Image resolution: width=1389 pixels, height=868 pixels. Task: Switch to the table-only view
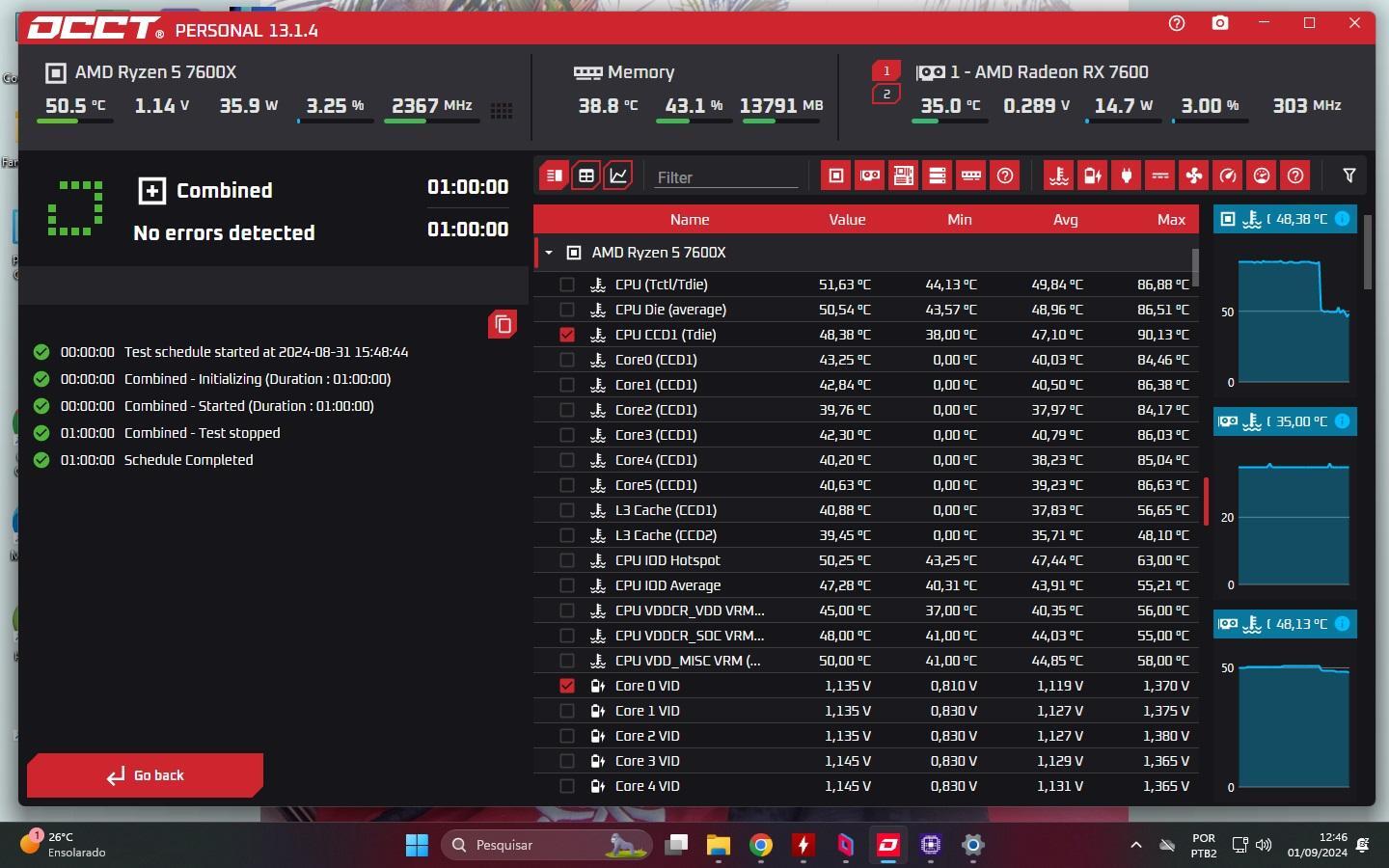click(x=586, y=176)
